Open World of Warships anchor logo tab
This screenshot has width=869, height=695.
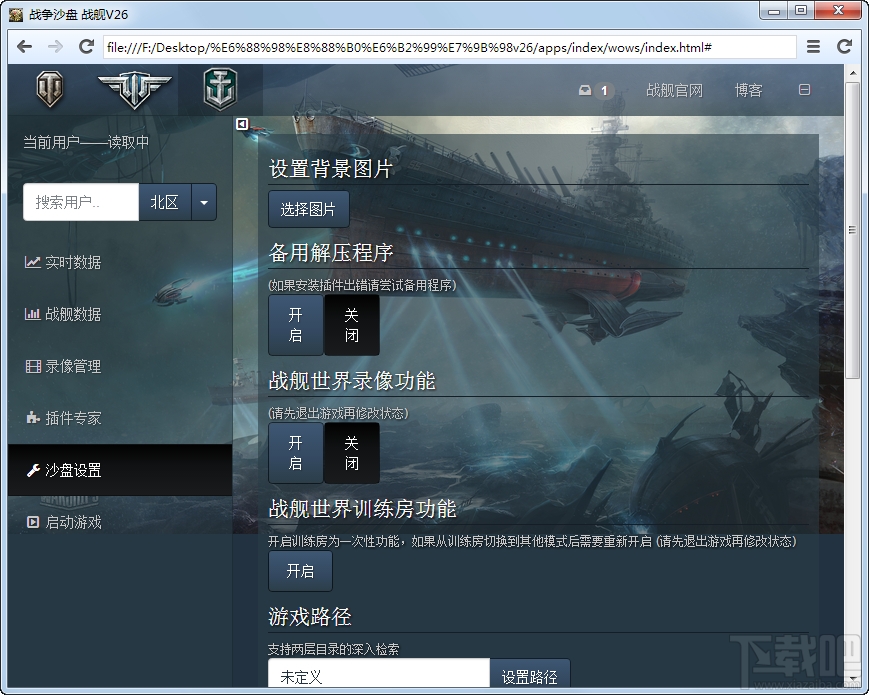click(221, 89)
